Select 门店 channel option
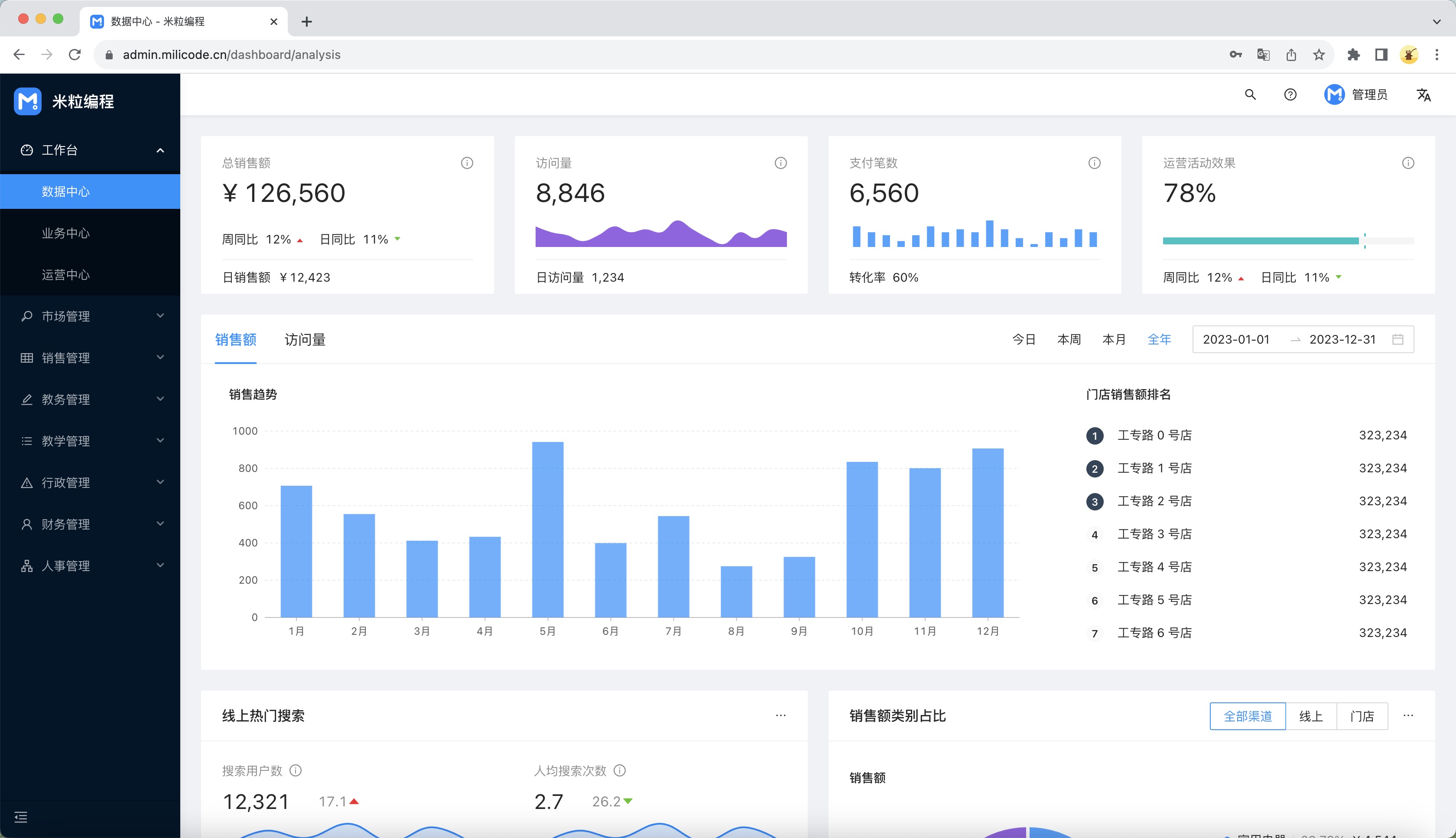This screenshot has width=1456, height=838. (1362, 716)
